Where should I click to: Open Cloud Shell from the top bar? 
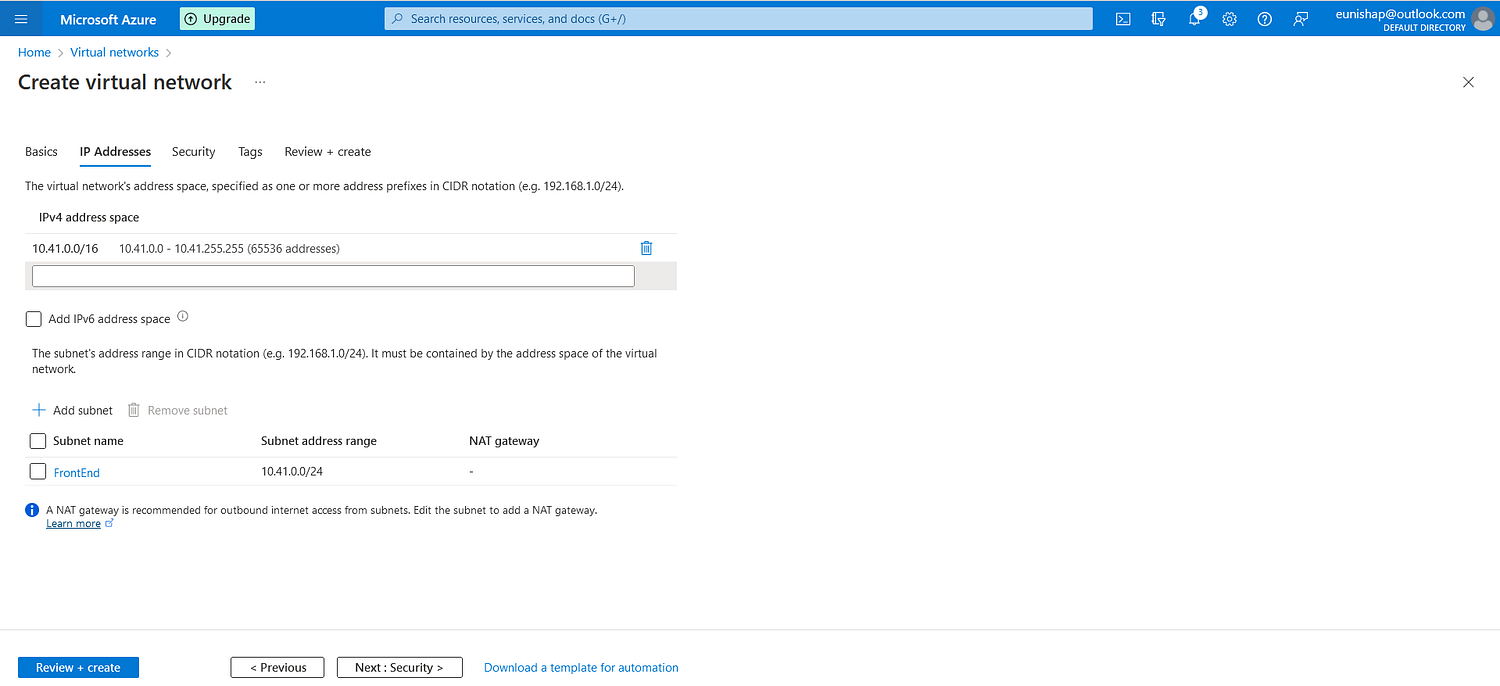[x=1123, y=19]
